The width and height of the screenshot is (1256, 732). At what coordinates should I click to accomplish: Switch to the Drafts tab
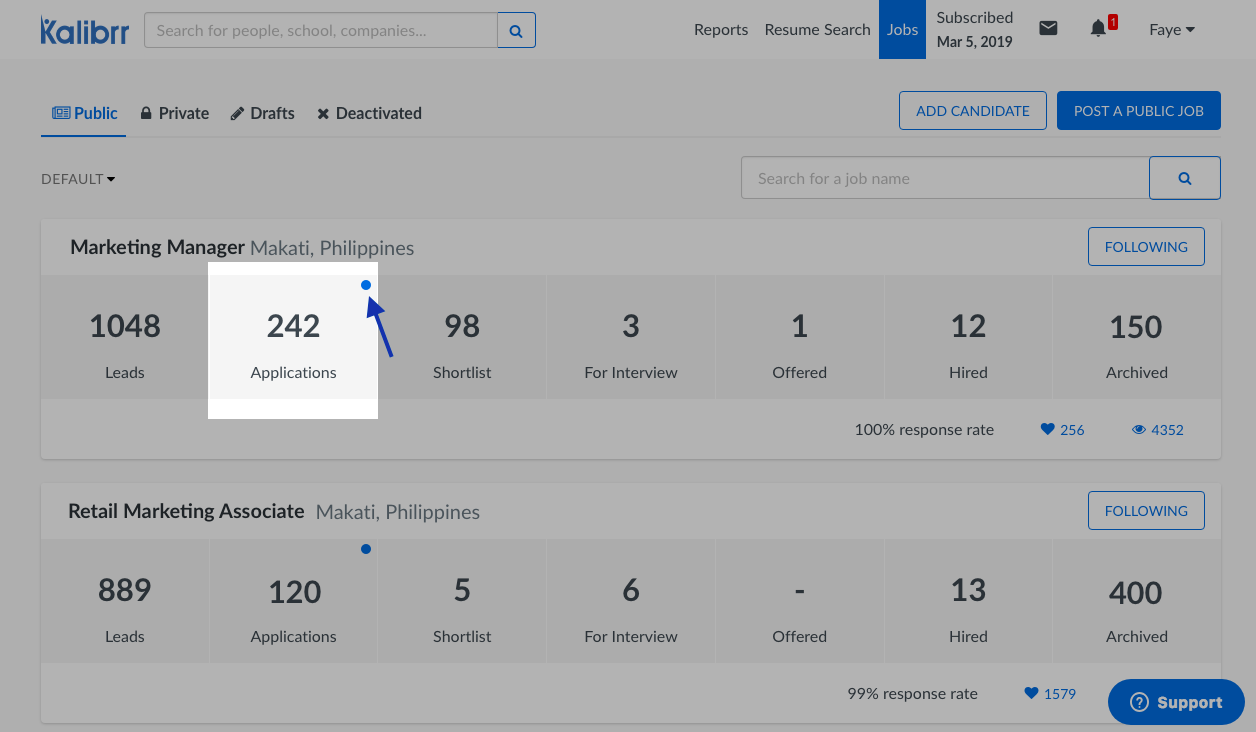coord(263,113)
